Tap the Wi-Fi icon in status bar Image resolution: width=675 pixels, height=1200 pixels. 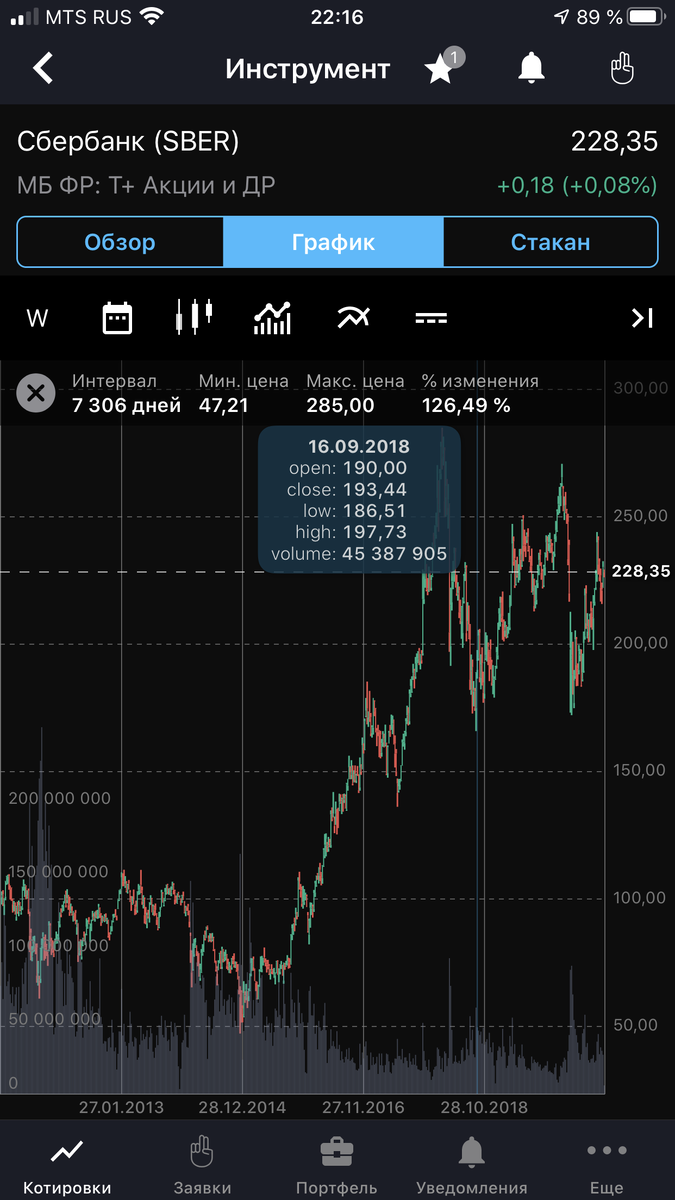click(x=152, y=17)
